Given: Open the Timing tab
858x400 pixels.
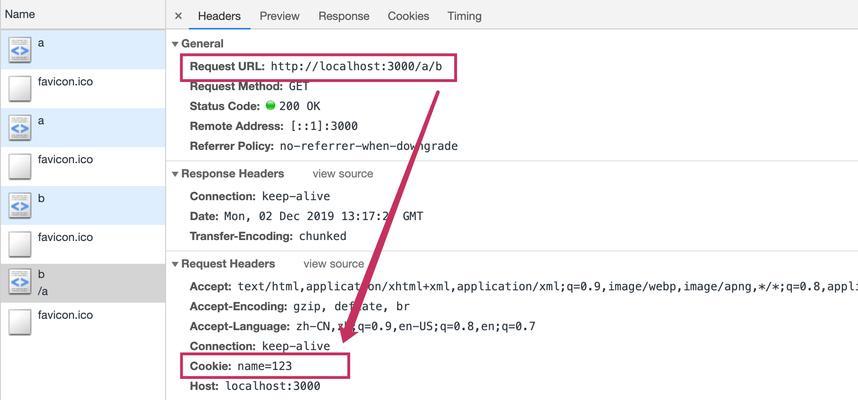Looking at the screenshot, I should (x=465, y=16).
